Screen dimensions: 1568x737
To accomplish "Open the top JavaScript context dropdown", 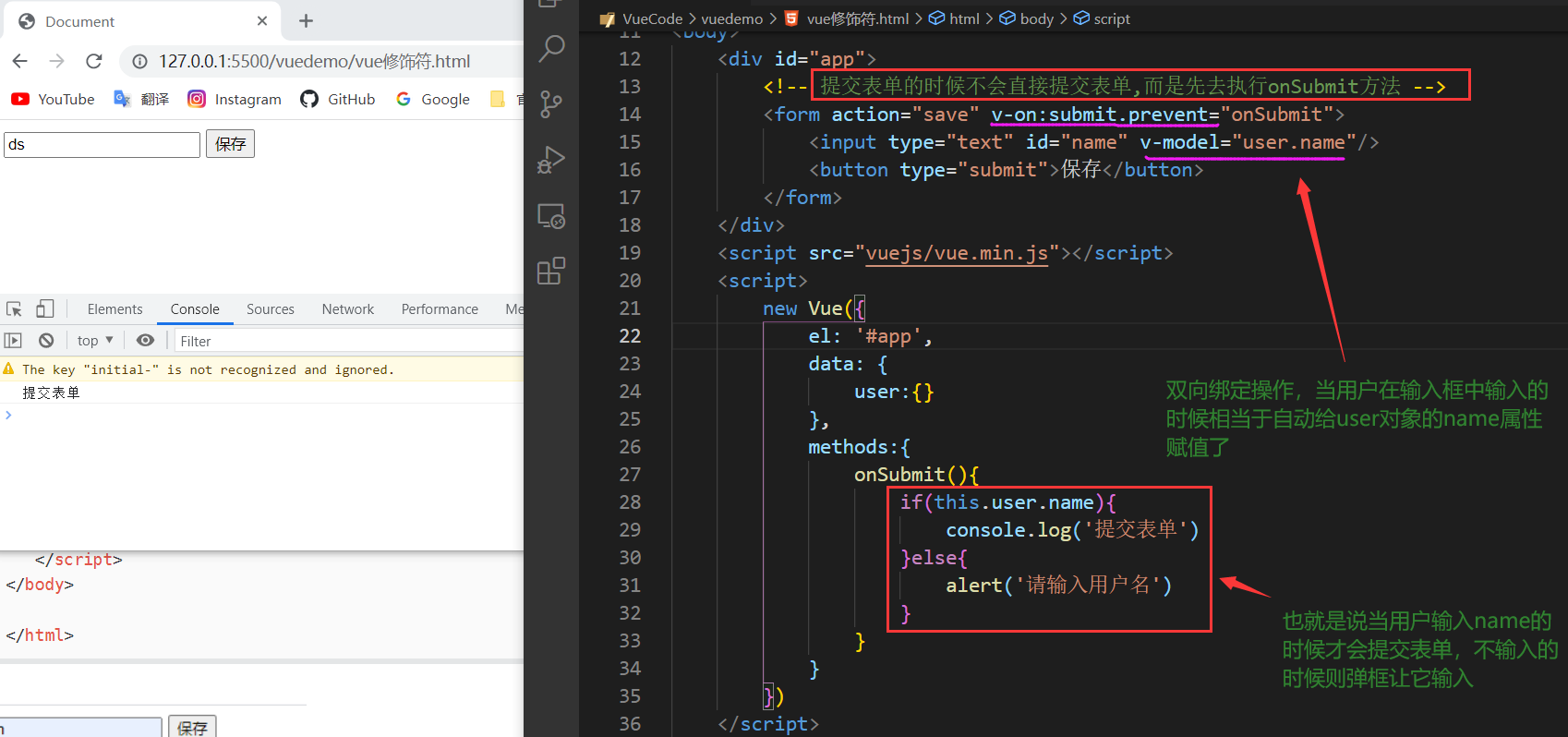I will [x=95, y=341].
